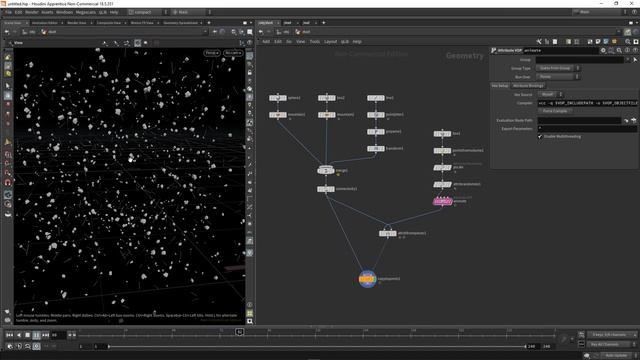Click the search icon in parameter header
640x360 pixels.
[619, 51]
